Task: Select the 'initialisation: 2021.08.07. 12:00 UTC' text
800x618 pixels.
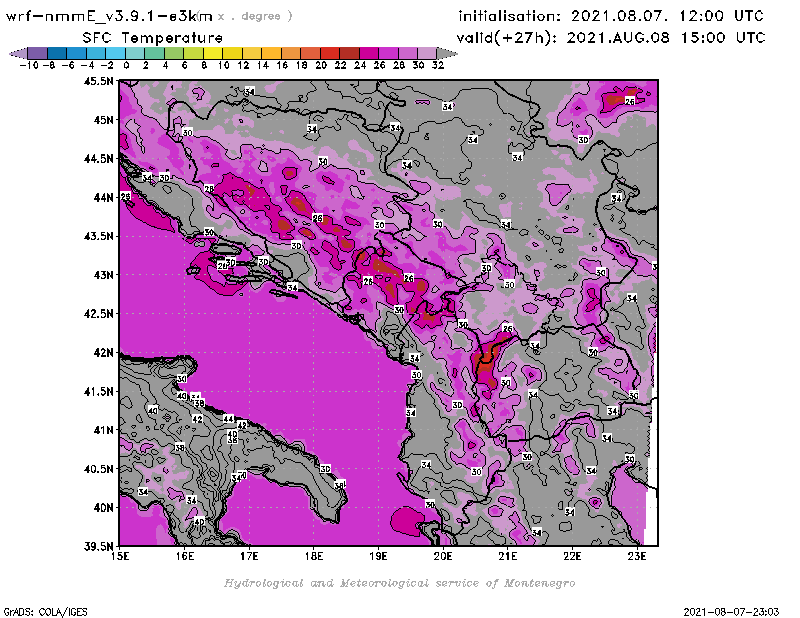Action: point(611,16)
